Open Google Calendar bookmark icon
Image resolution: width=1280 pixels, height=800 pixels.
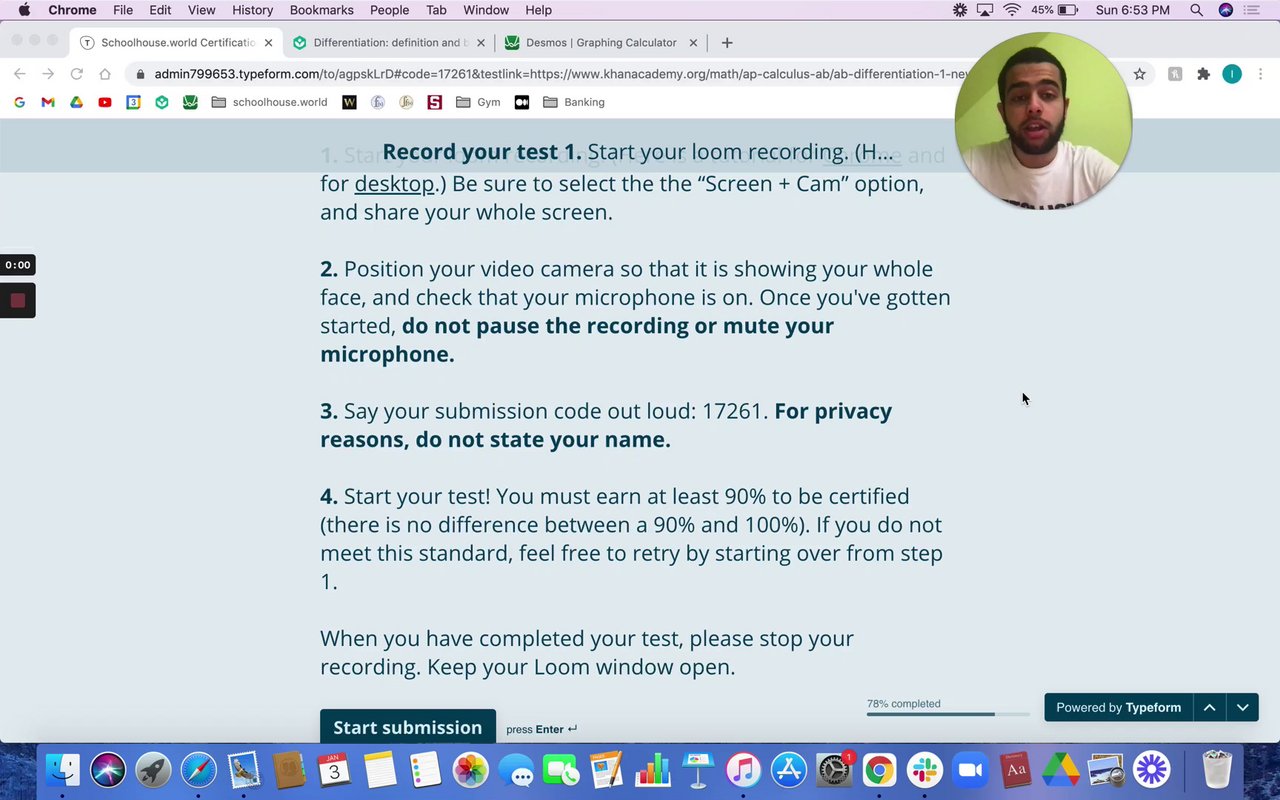coord(133,102)
